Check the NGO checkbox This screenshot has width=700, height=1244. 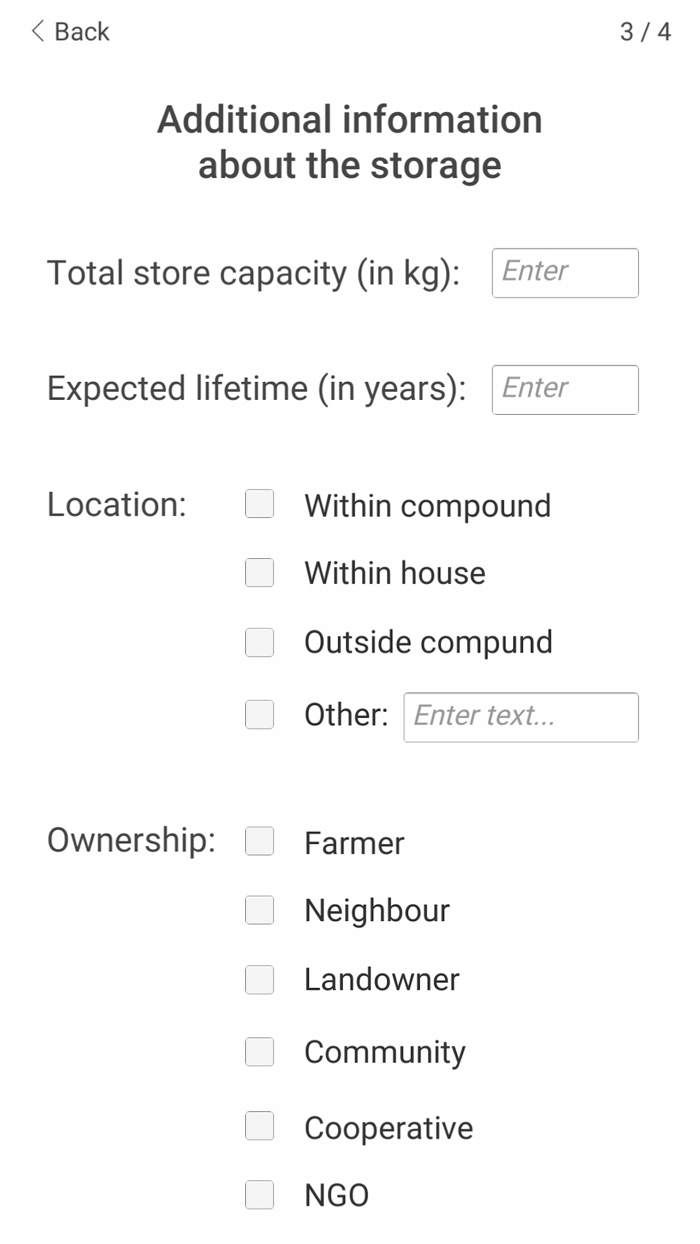(x=259, y=1194)
